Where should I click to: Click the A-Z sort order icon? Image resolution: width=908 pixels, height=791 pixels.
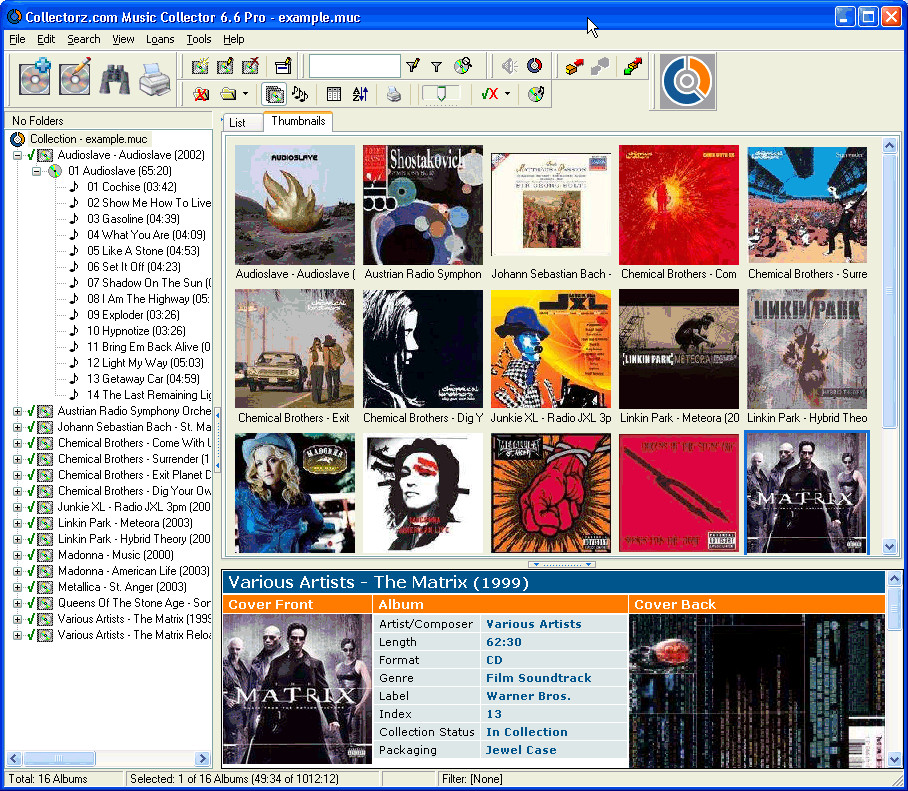click(360, 94)
